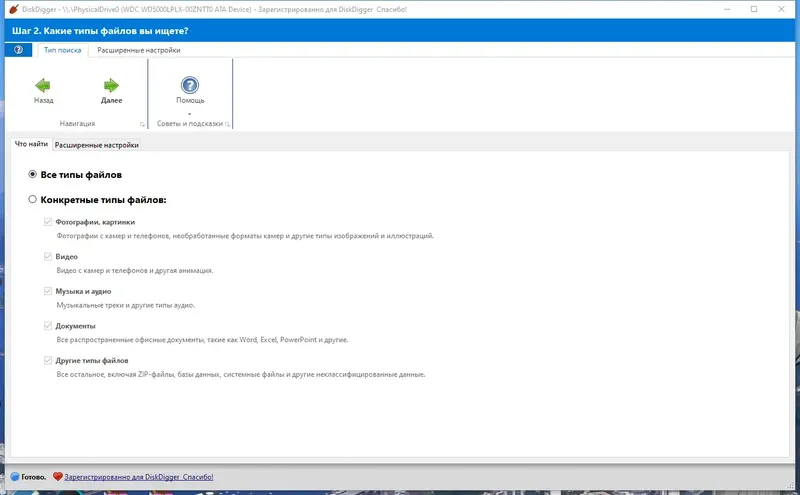800x495 pixels.
Task: Click the photos description text line
Action: [x=245, y=236]
